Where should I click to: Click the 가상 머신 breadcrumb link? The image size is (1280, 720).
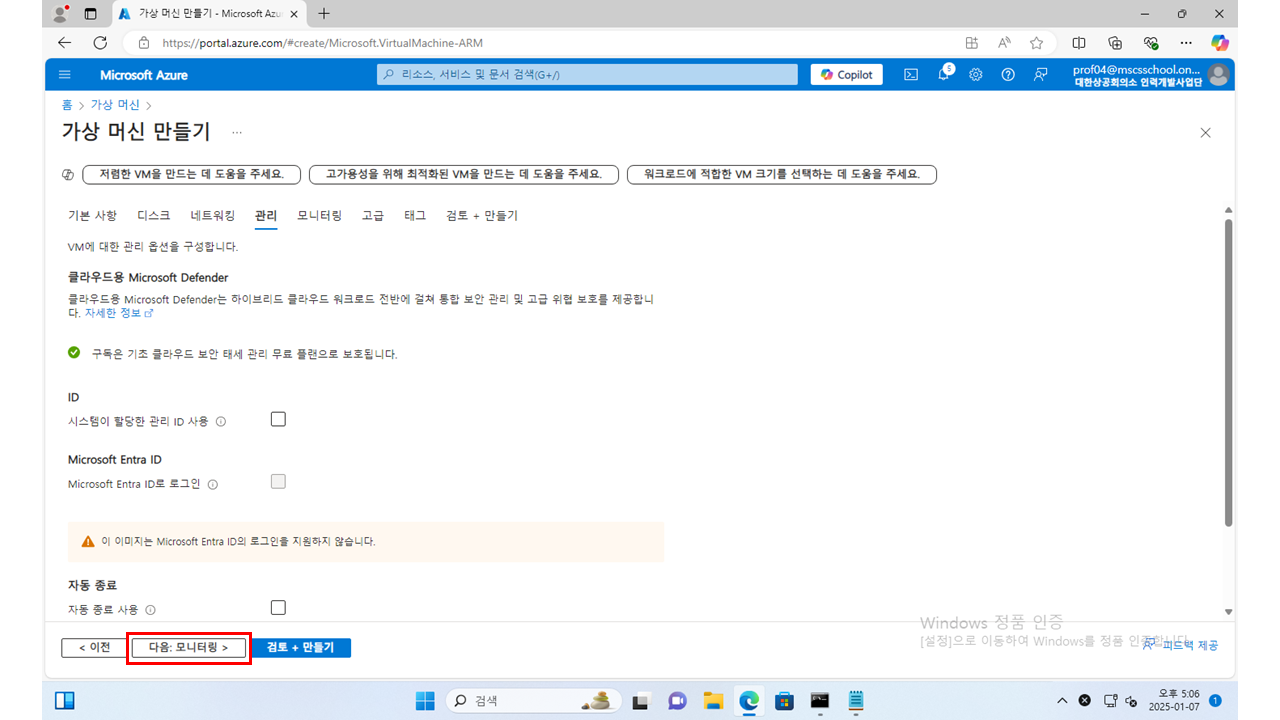click(x=115, y=105)
